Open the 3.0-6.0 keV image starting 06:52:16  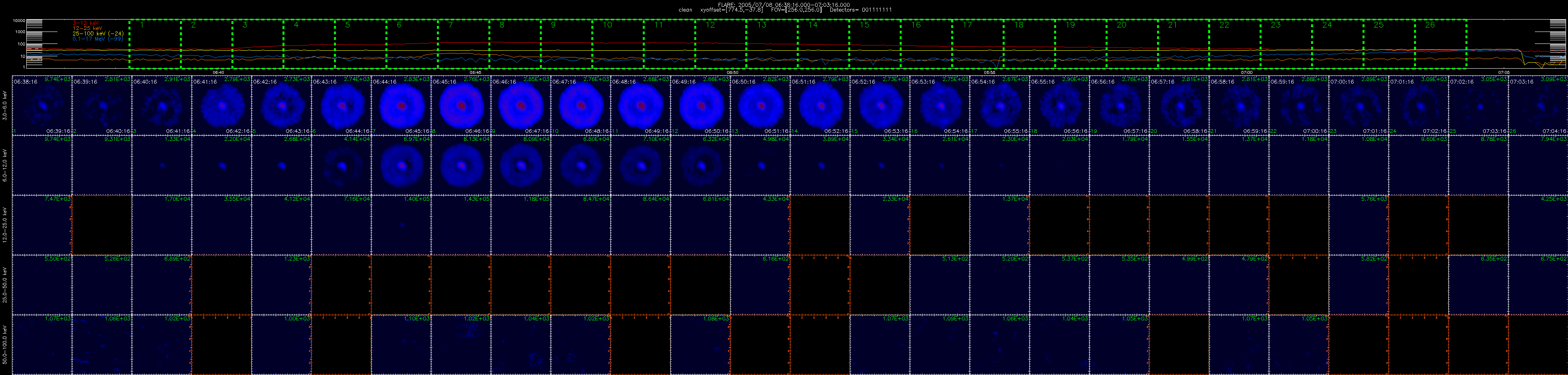coord(880,105)
